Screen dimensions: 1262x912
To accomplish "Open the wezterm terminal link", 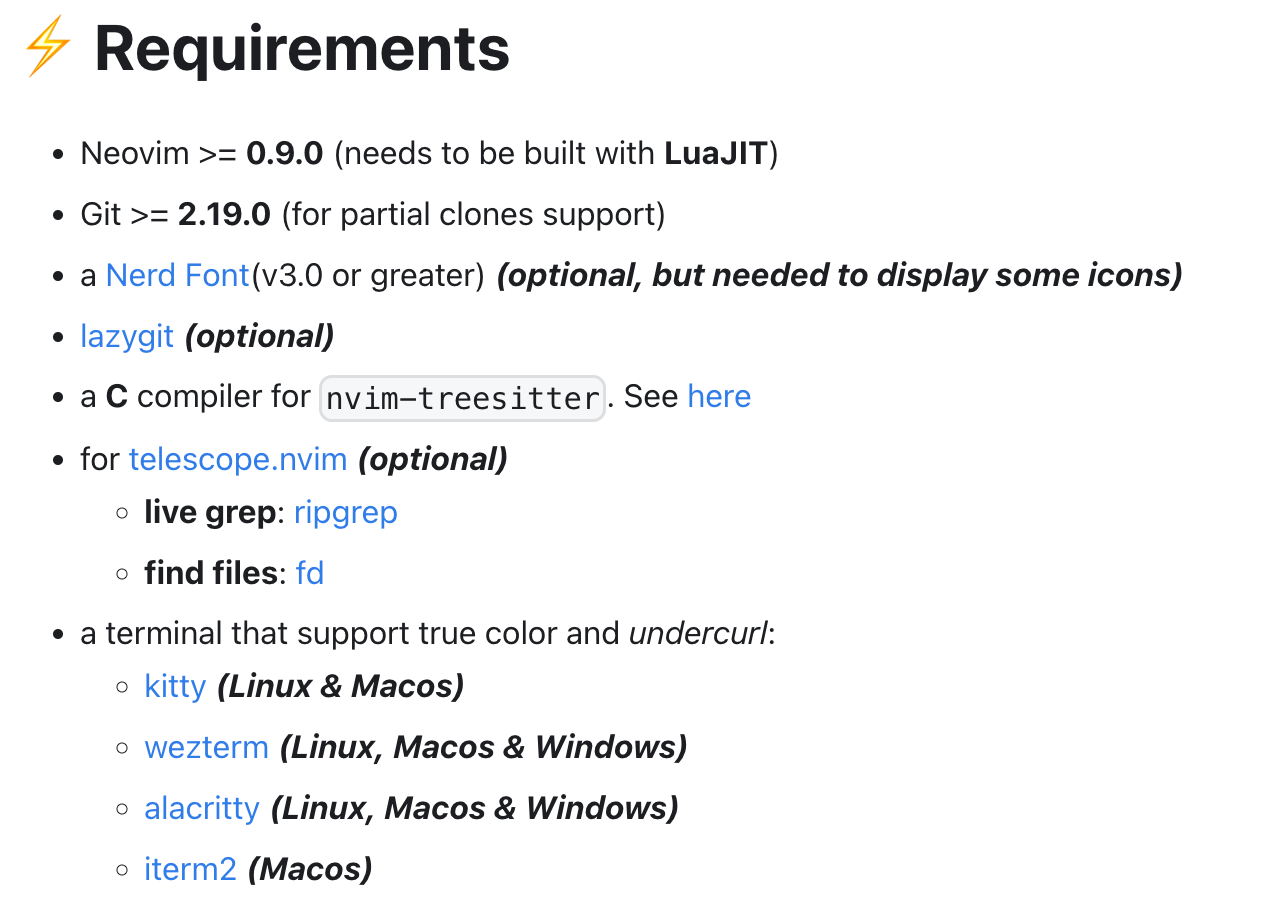I will pyautogui.click(x=207, y=747).
